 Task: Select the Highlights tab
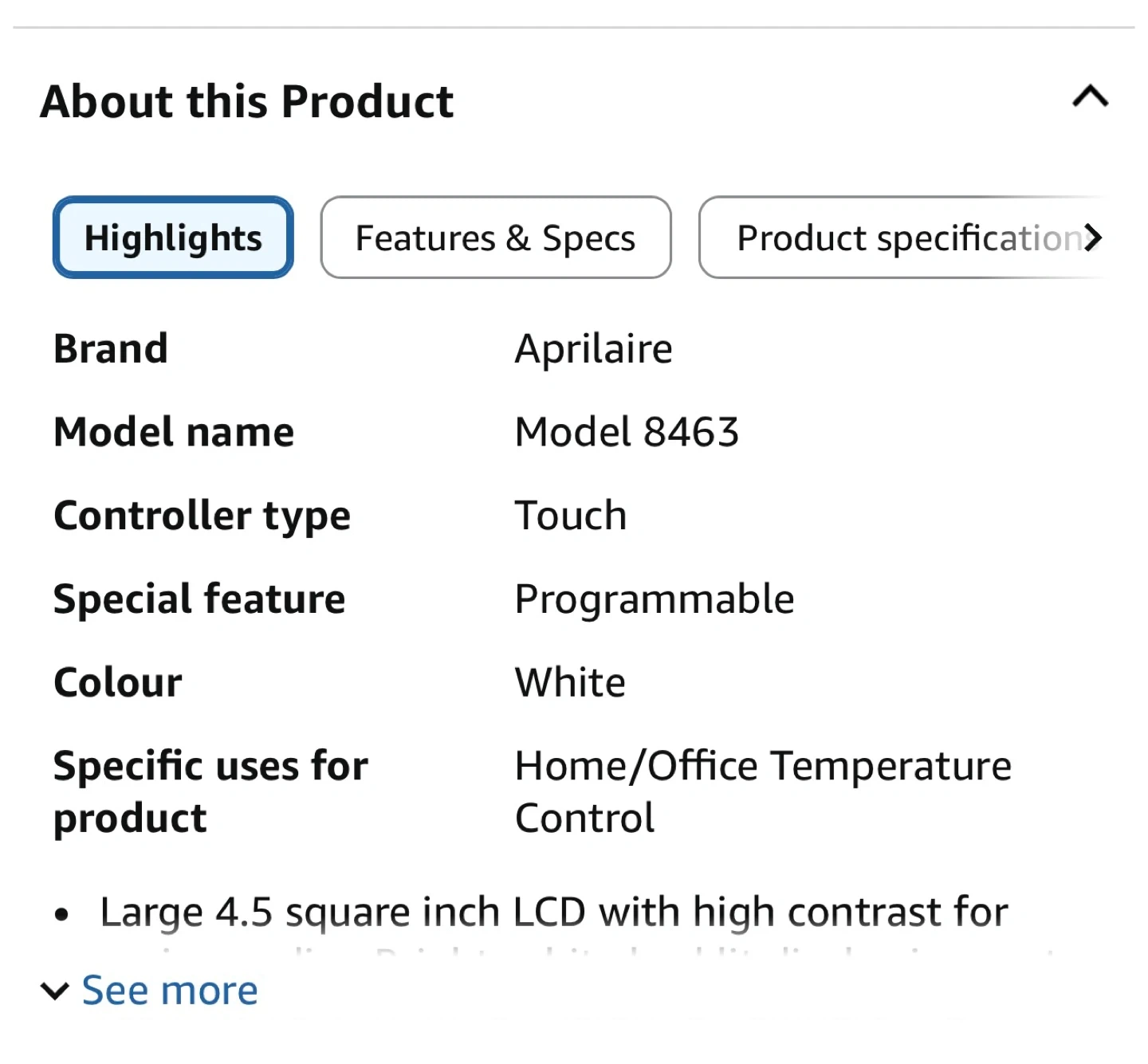pyautogui.click(x=173, y=238)
